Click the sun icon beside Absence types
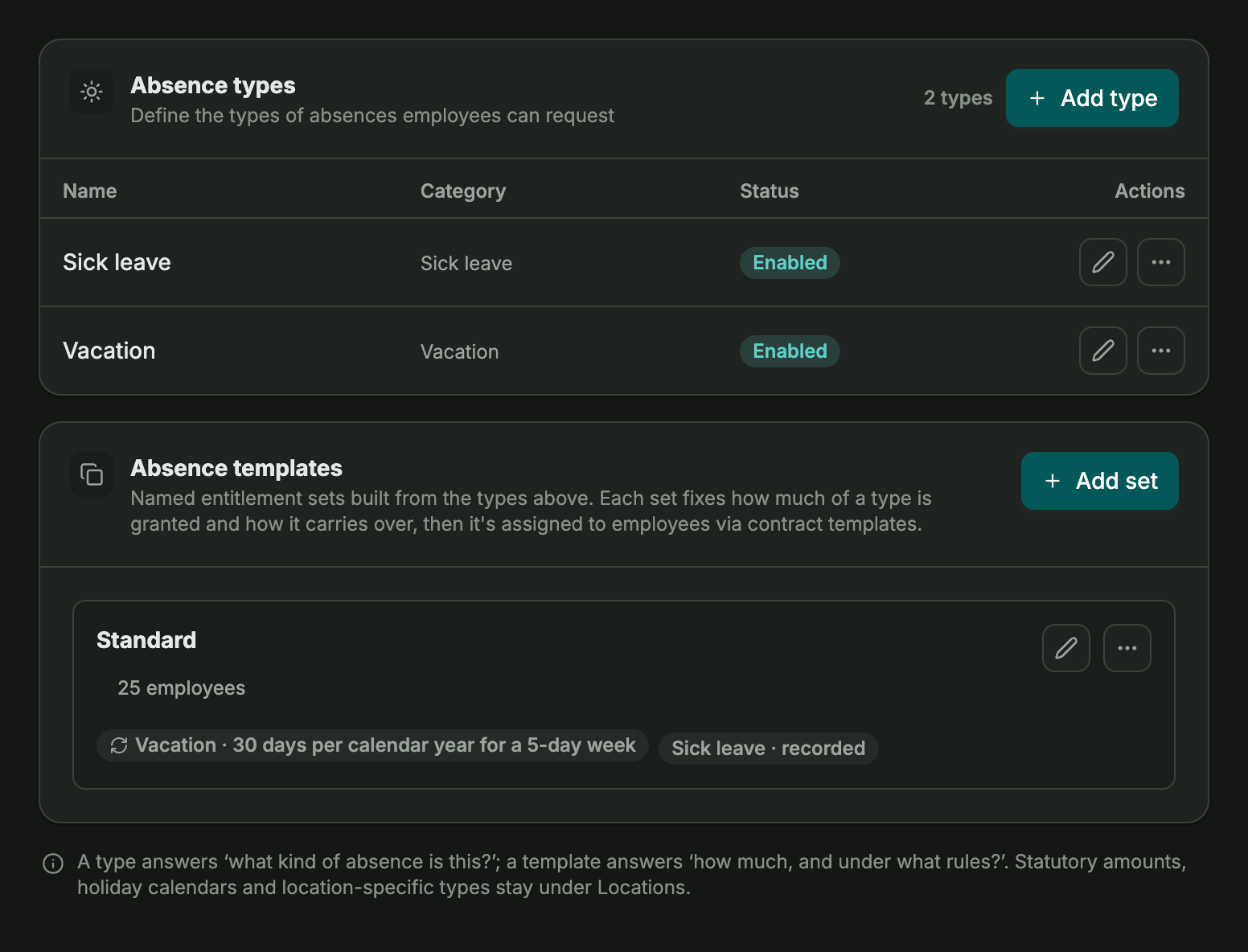This screenshot has height=952, width=1248. tap(92, 92)
